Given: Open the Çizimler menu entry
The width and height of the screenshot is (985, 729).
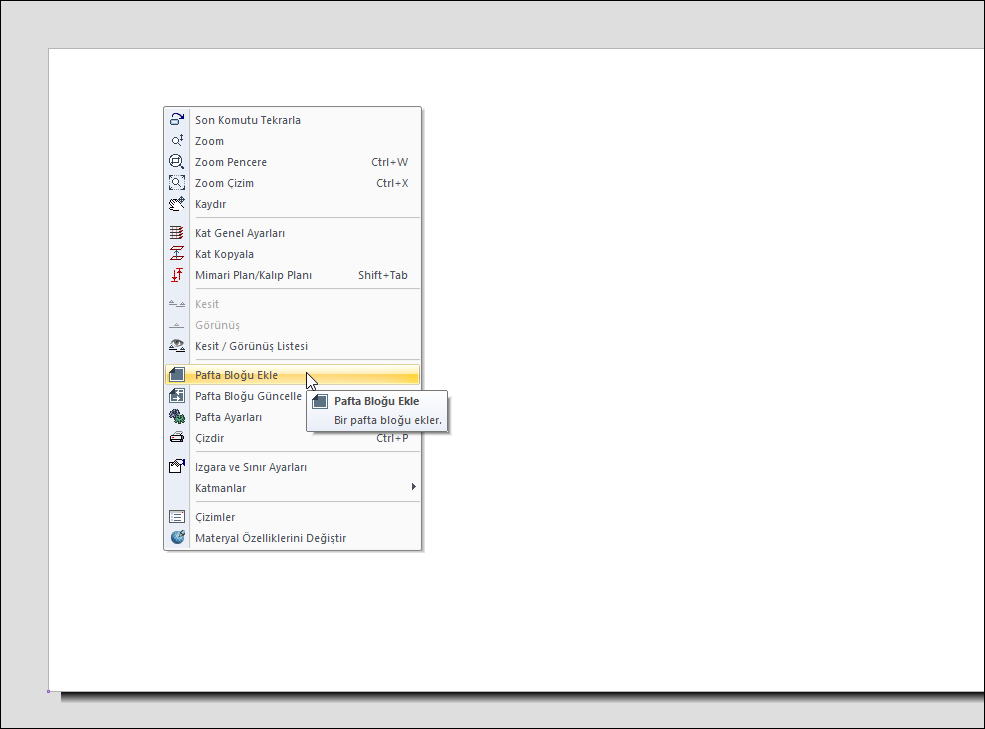Looking at the screenshot, I should [x=215, y=517].
